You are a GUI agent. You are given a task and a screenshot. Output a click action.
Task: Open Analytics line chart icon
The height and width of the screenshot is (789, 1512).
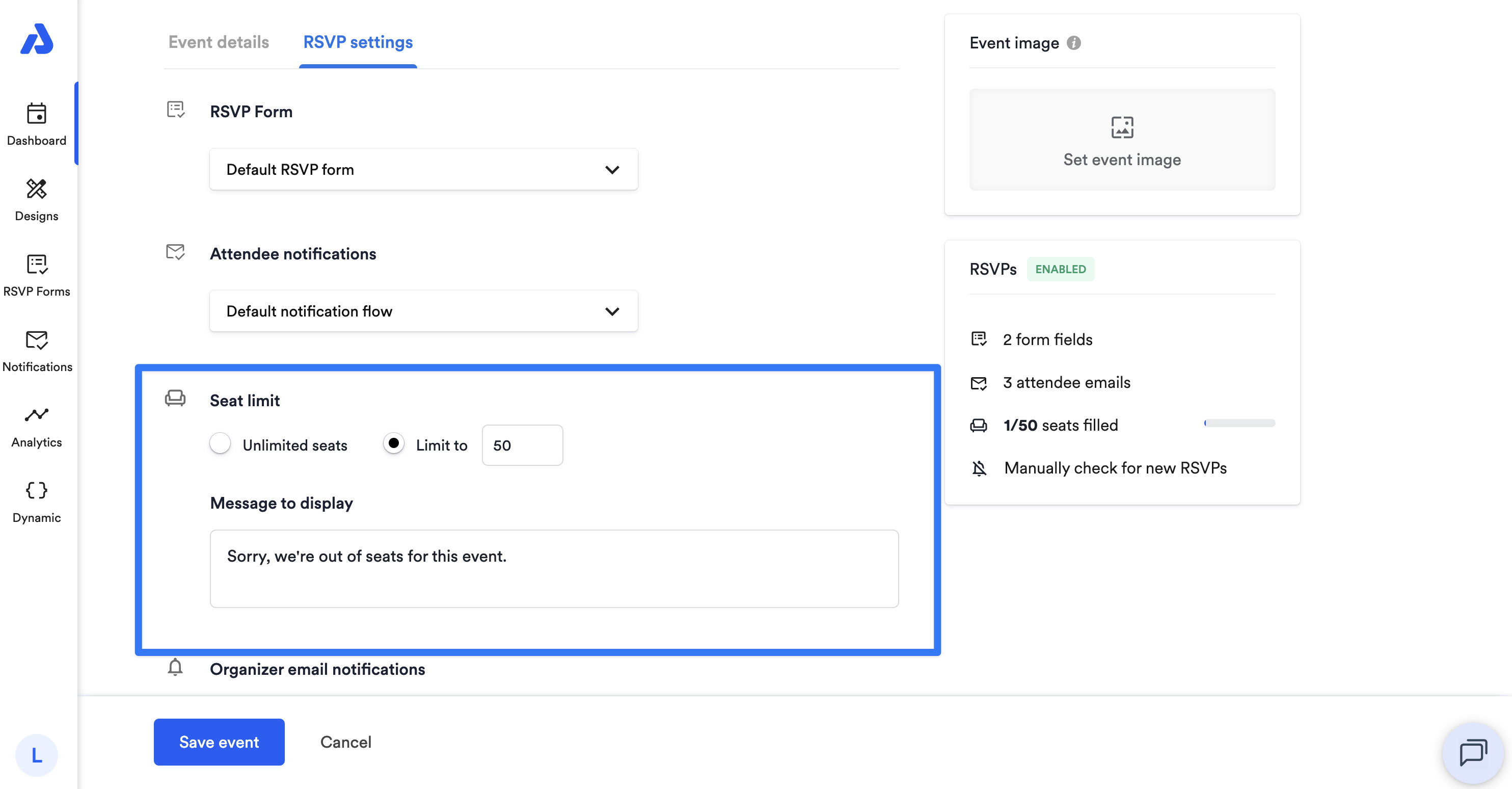coord(36,415)
